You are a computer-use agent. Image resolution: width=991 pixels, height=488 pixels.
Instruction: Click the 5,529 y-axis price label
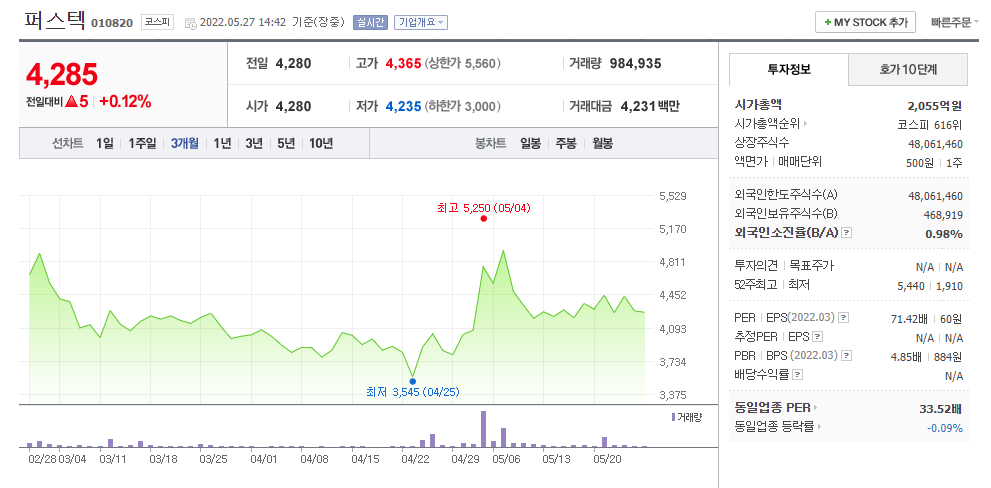pyautogui.click(x=672, y=196)
